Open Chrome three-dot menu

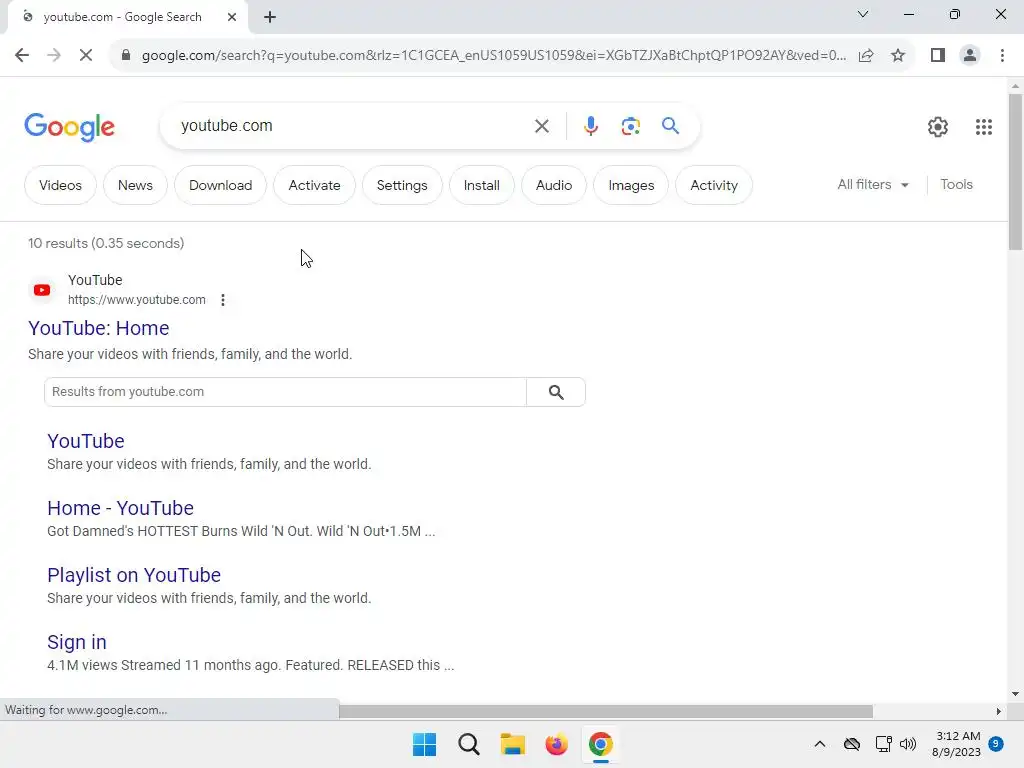(1002, 56)
